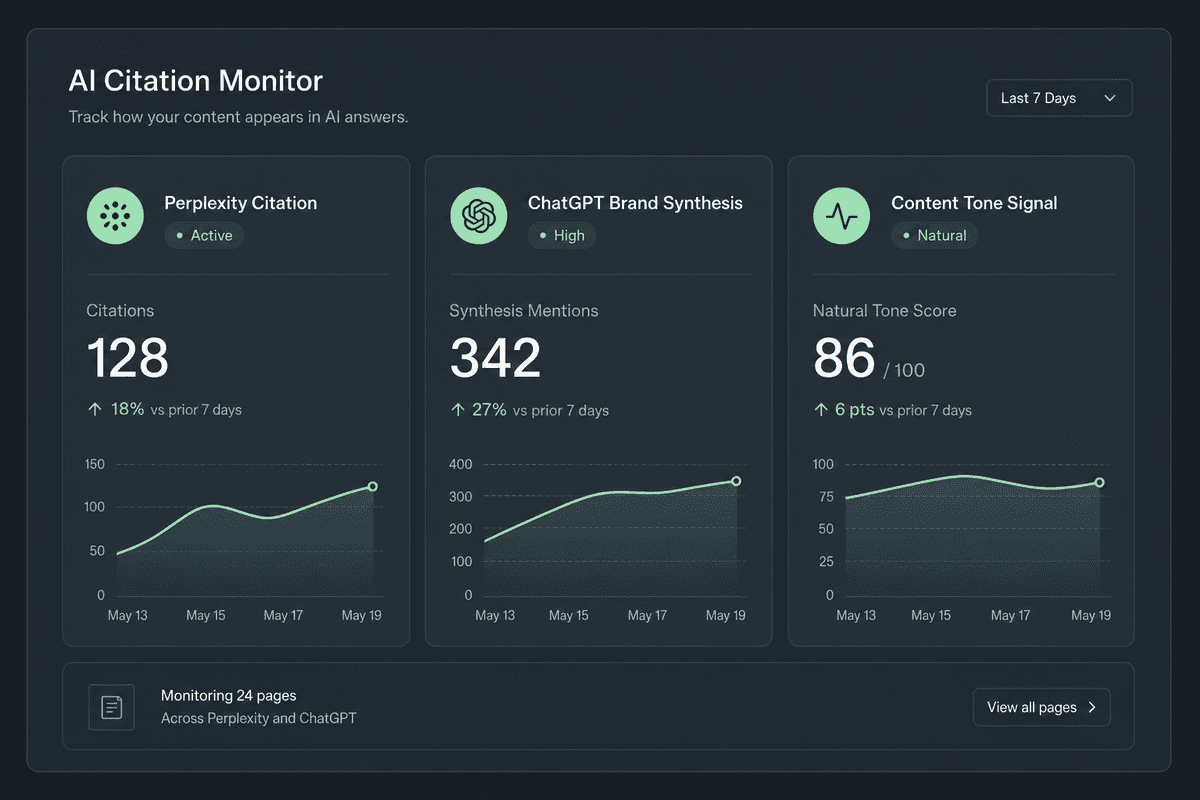Click the AI Citation Monitor heading

(196, 81)
